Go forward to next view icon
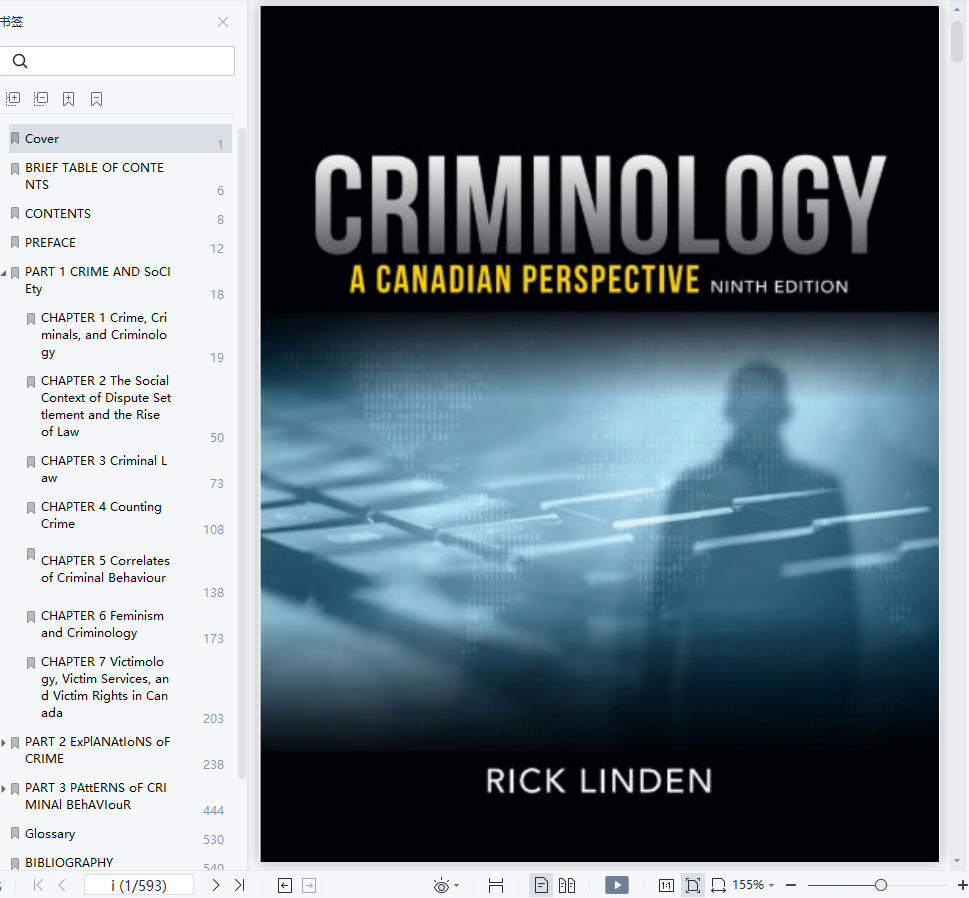Image resolution: width=969 pixels, height=898 pixels. [309, 886]
